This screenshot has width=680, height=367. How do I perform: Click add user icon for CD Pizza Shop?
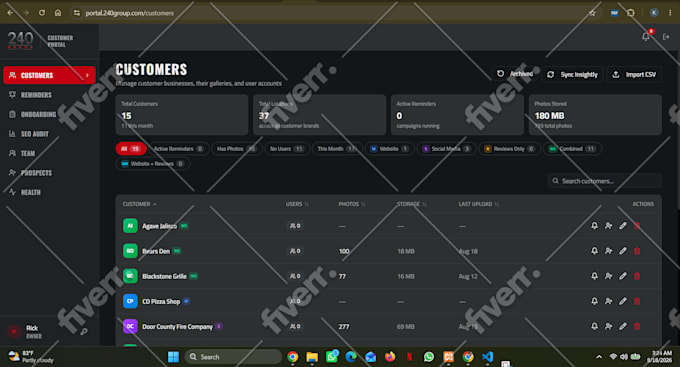click(608, 301)
